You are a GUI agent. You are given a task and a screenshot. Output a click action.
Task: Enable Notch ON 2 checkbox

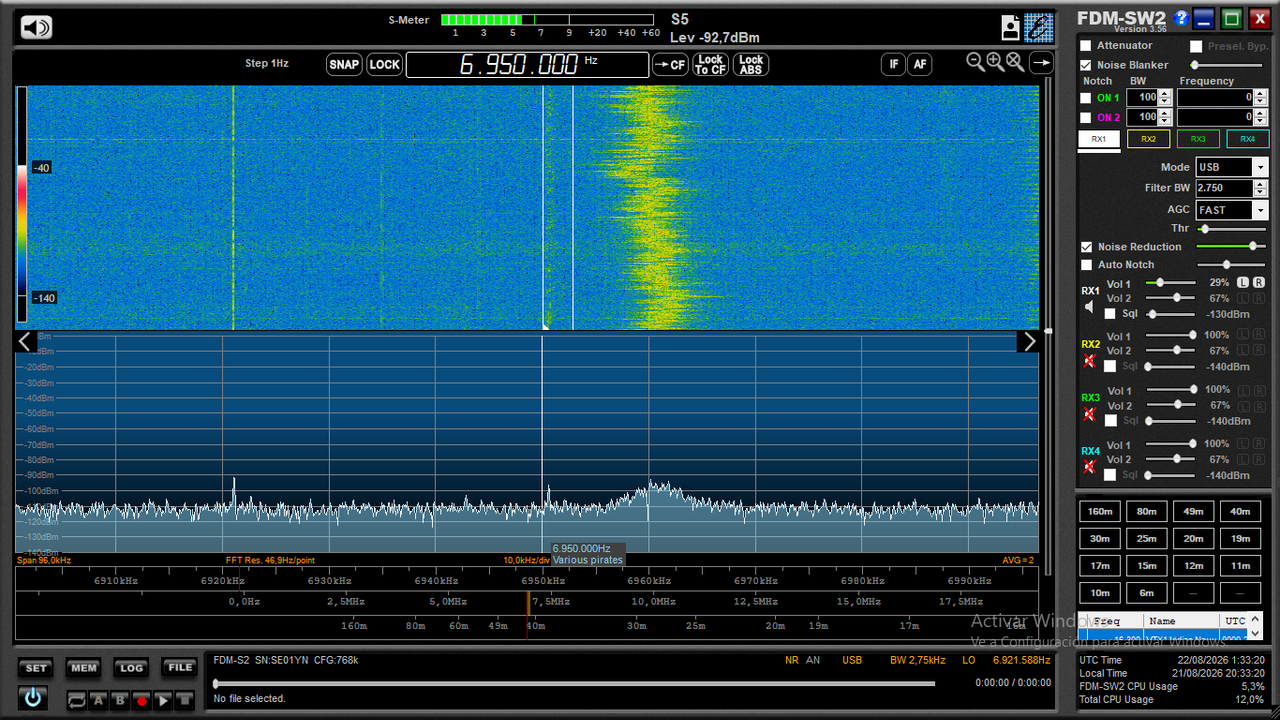point(1086,118)
